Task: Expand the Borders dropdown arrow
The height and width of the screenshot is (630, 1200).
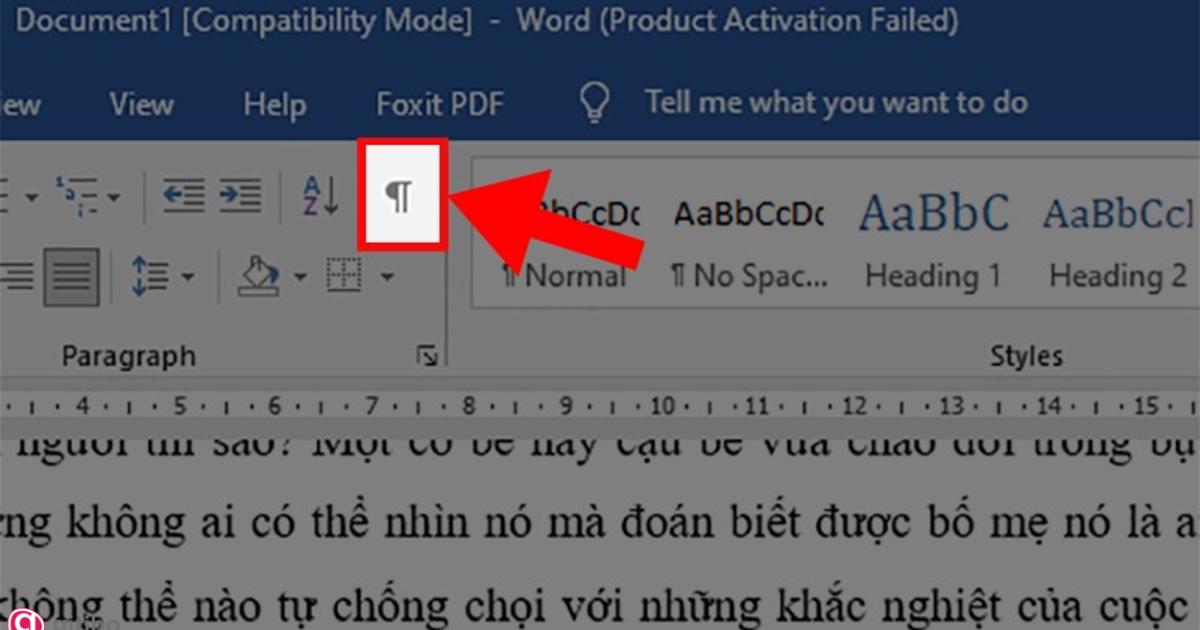Action: [x=388, y=277]
